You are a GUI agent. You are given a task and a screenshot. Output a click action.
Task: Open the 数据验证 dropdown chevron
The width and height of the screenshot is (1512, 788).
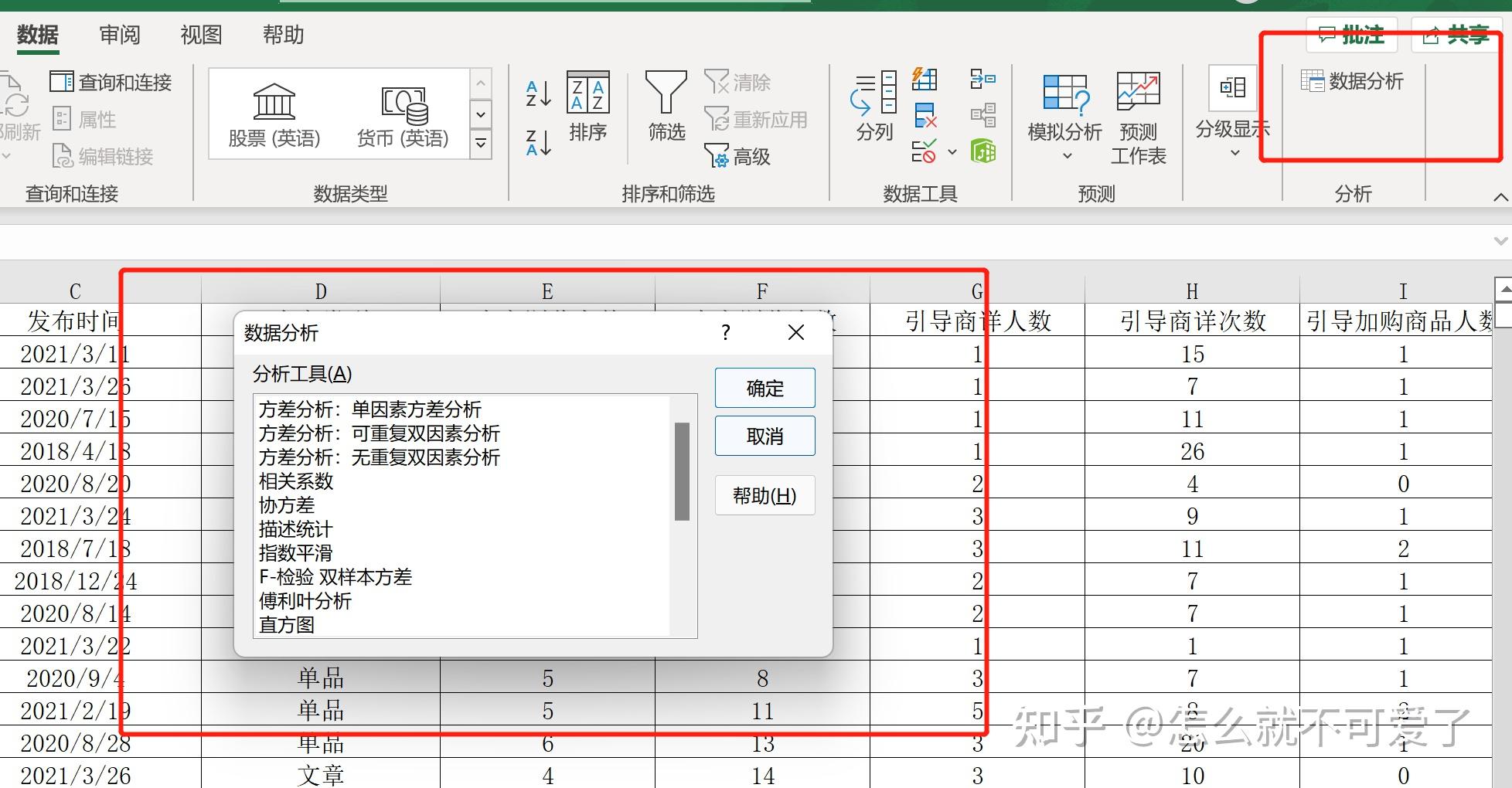coord(952,153)
